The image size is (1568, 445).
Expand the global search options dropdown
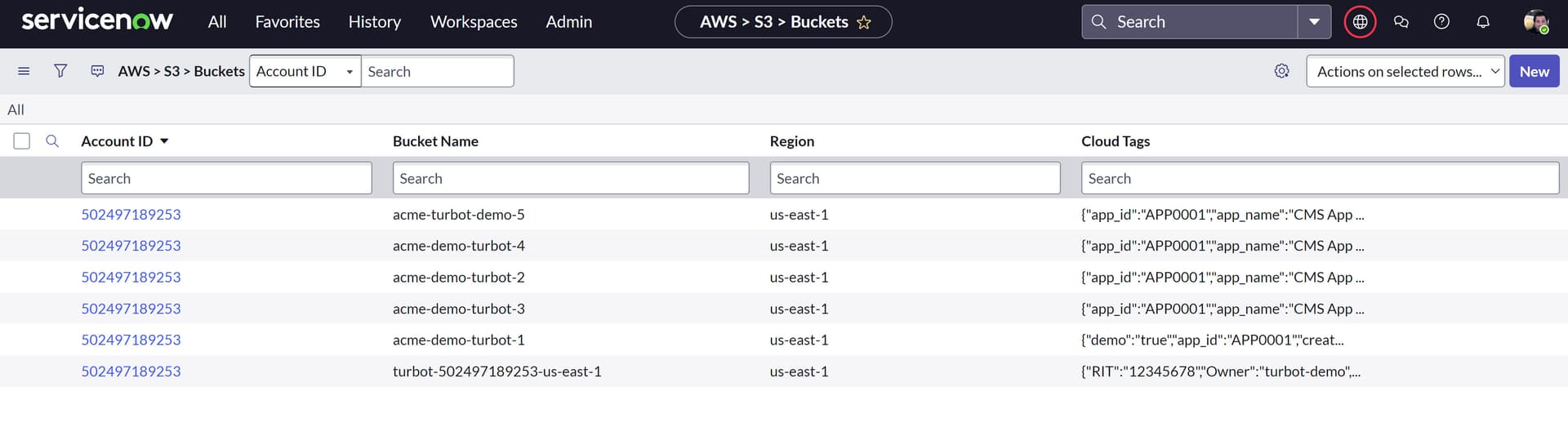tap(1314, 22)
